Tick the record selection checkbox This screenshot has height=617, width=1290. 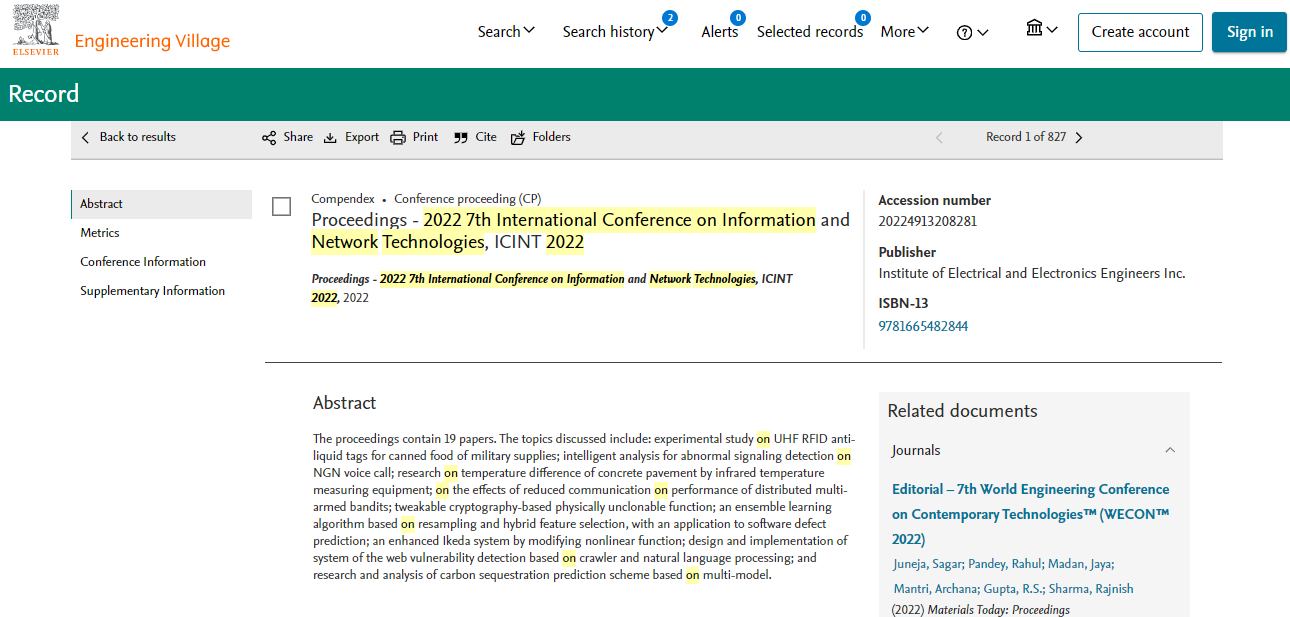pos(282,207)
